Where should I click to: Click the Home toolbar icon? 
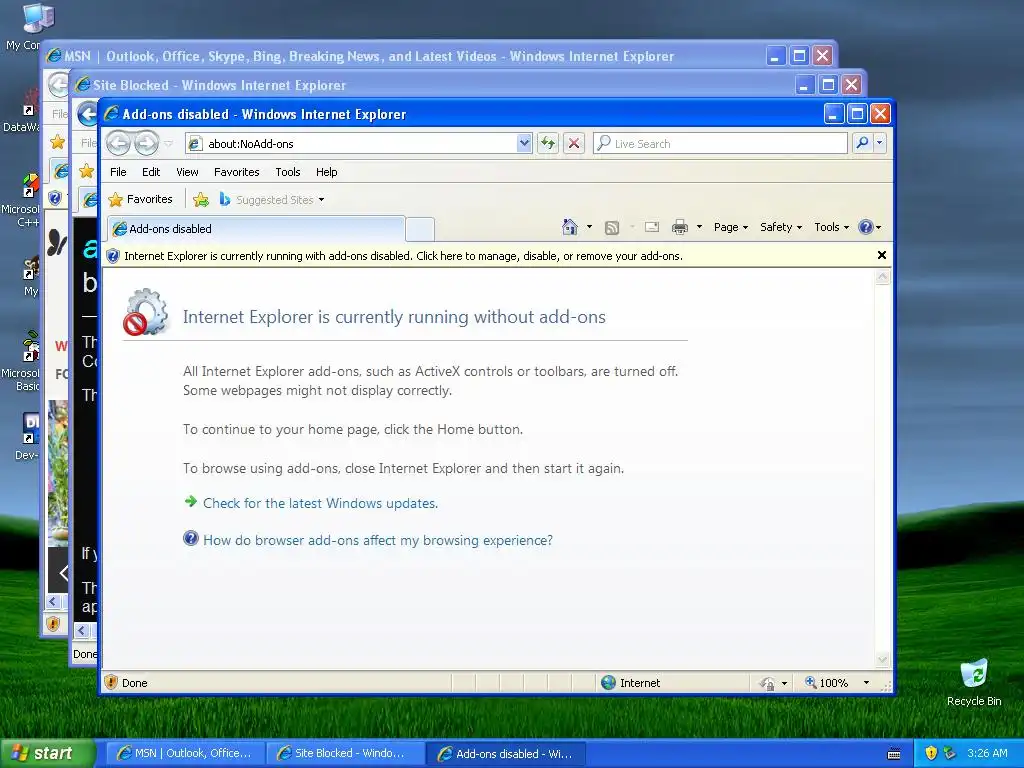(x=569, y=227)
